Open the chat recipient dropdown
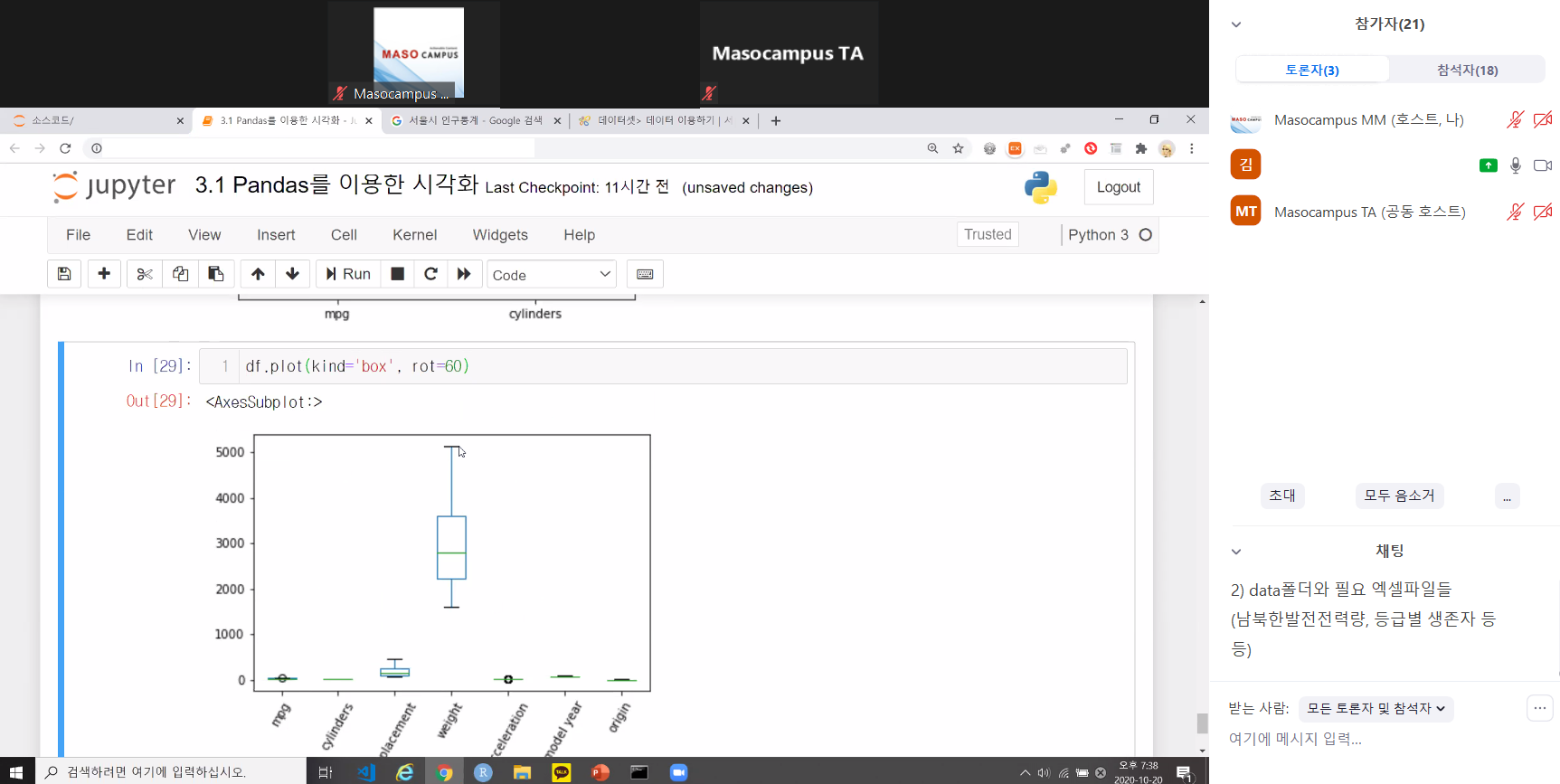This screenshot has height=784, width=1560. [1376, 709]
